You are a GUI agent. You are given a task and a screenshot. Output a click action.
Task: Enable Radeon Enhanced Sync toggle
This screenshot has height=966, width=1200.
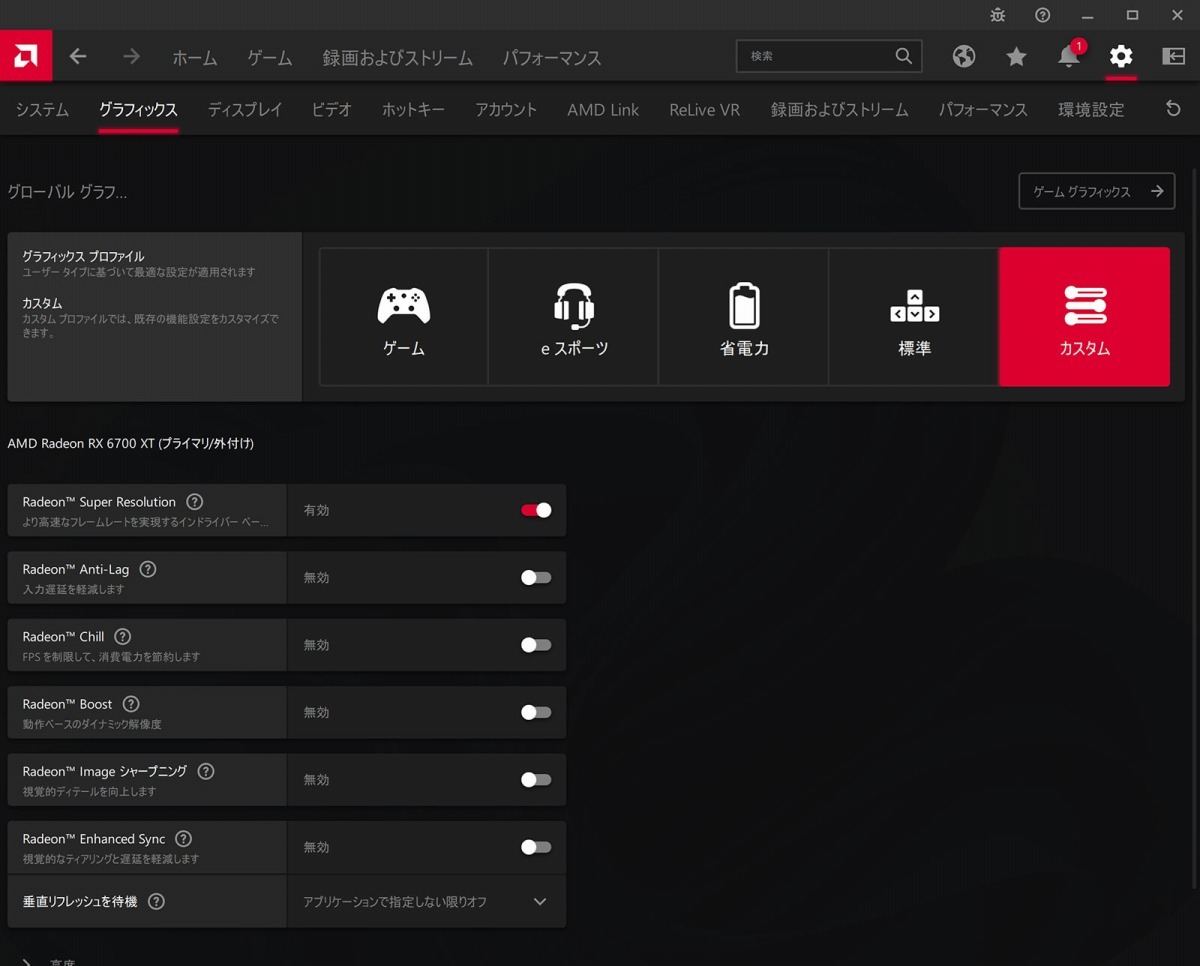pos(536,847)
